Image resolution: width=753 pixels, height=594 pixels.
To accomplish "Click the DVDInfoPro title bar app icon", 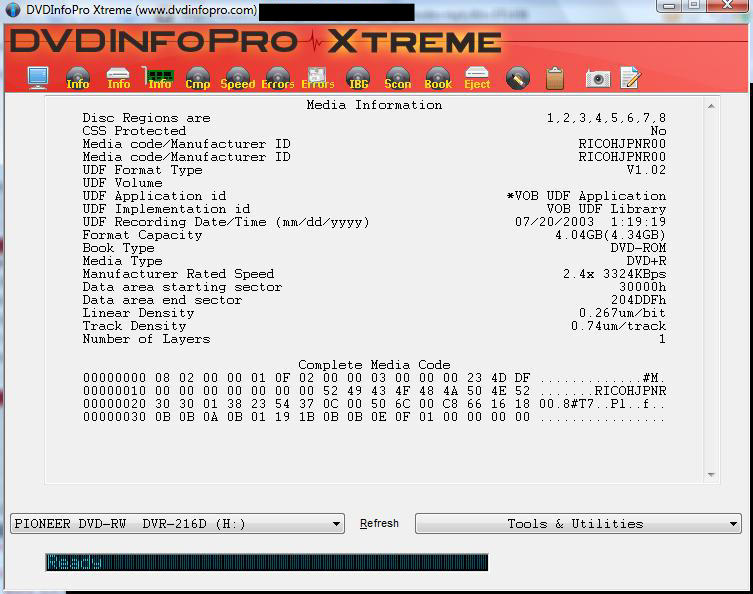I will click(x=13, y=9).
